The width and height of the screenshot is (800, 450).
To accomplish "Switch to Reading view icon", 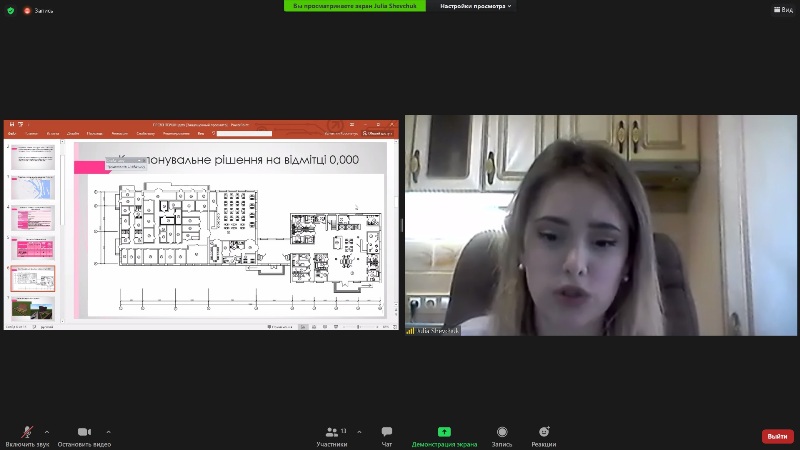I will point(324,327).
